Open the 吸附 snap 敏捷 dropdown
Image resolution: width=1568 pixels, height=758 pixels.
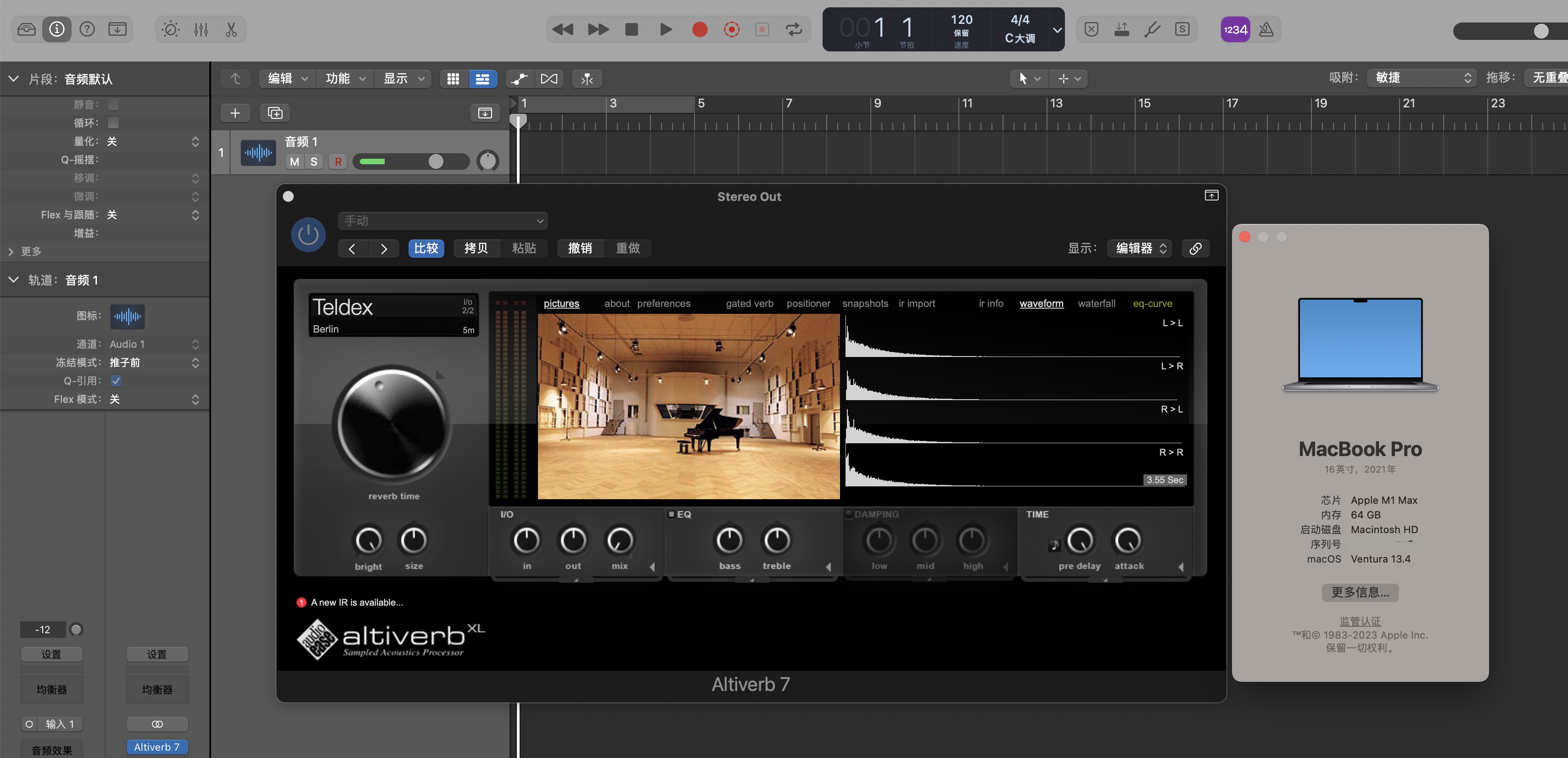point(1422,78)
